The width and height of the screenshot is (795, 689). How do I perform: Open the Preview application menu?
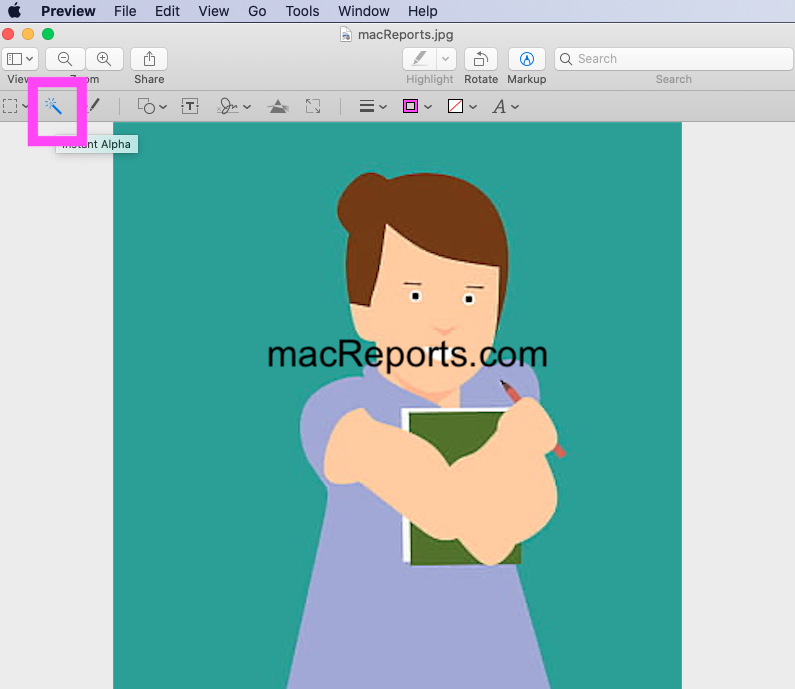click(x=68, y=11)
